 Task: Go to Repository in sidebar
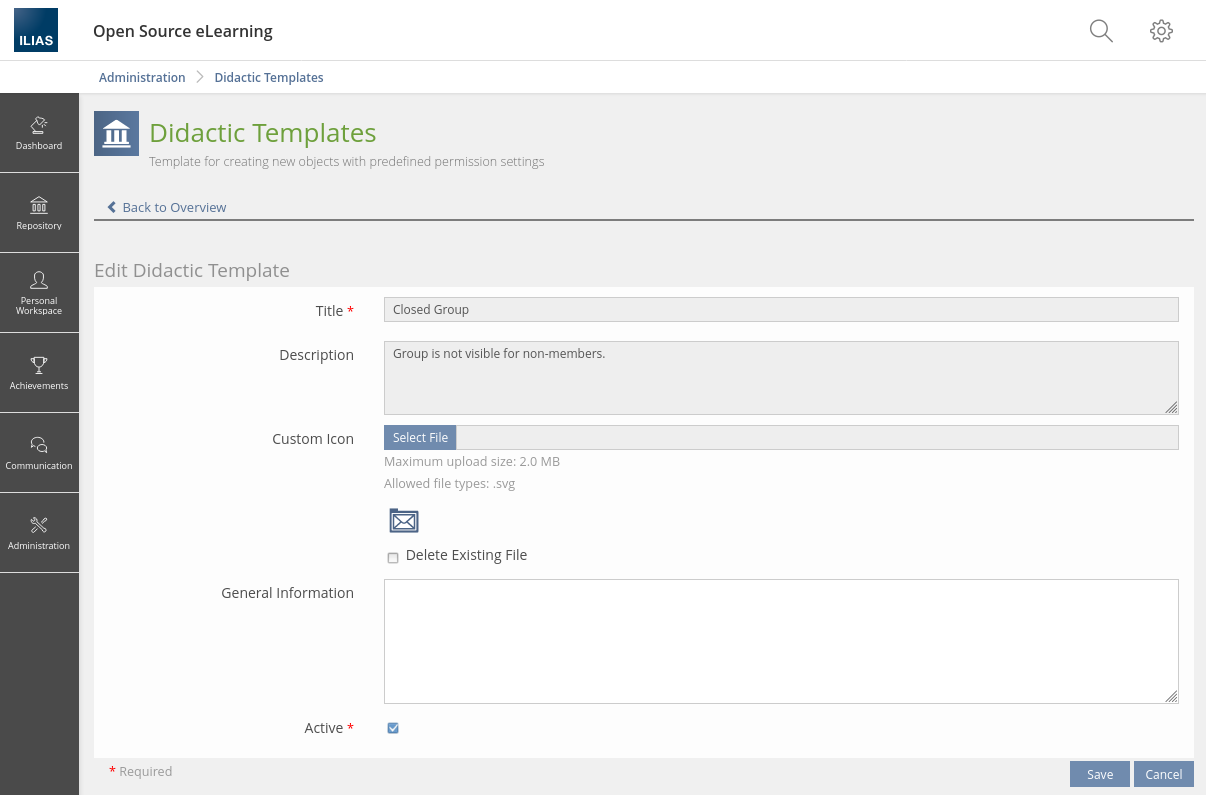click(39, 213)
